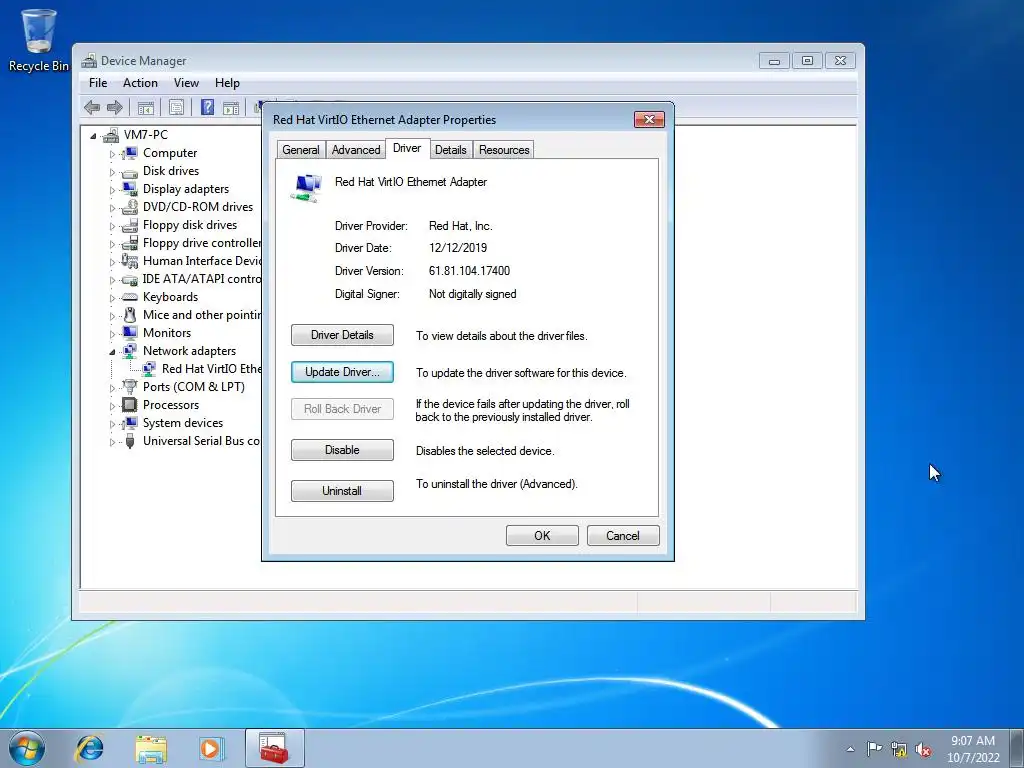The height and width of the screenshot is (768, 1024).
Task: Switch to the Advanced tab
Action: (356, 150)
